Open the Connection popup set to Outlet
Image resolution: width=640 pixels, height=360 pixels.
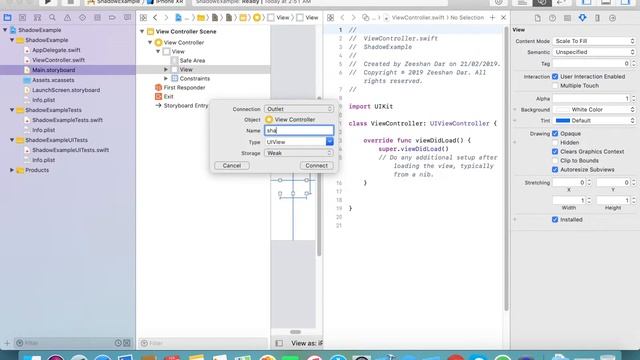(x=299, y=109)
